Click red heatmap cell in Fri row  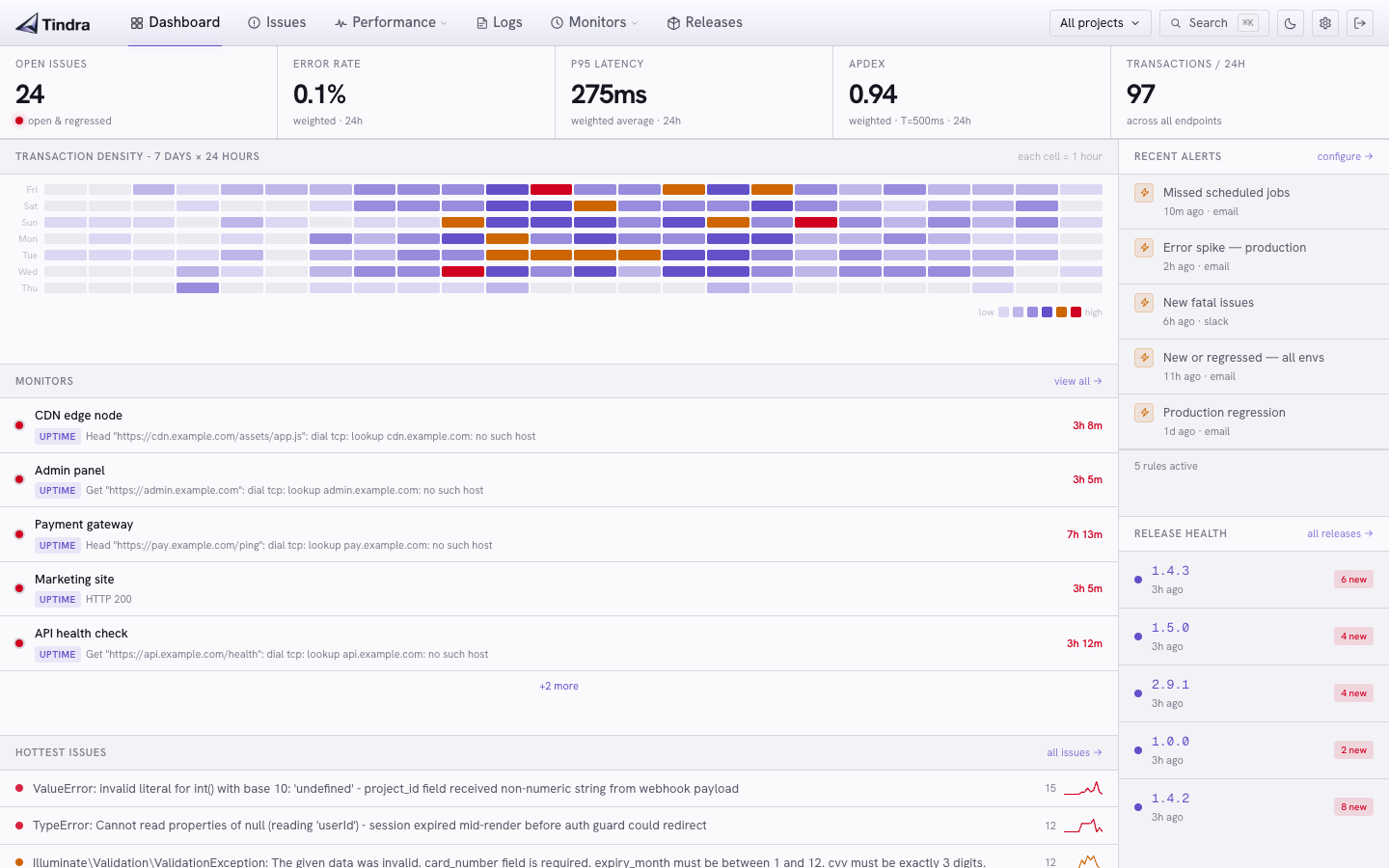(x=551, y=190)
